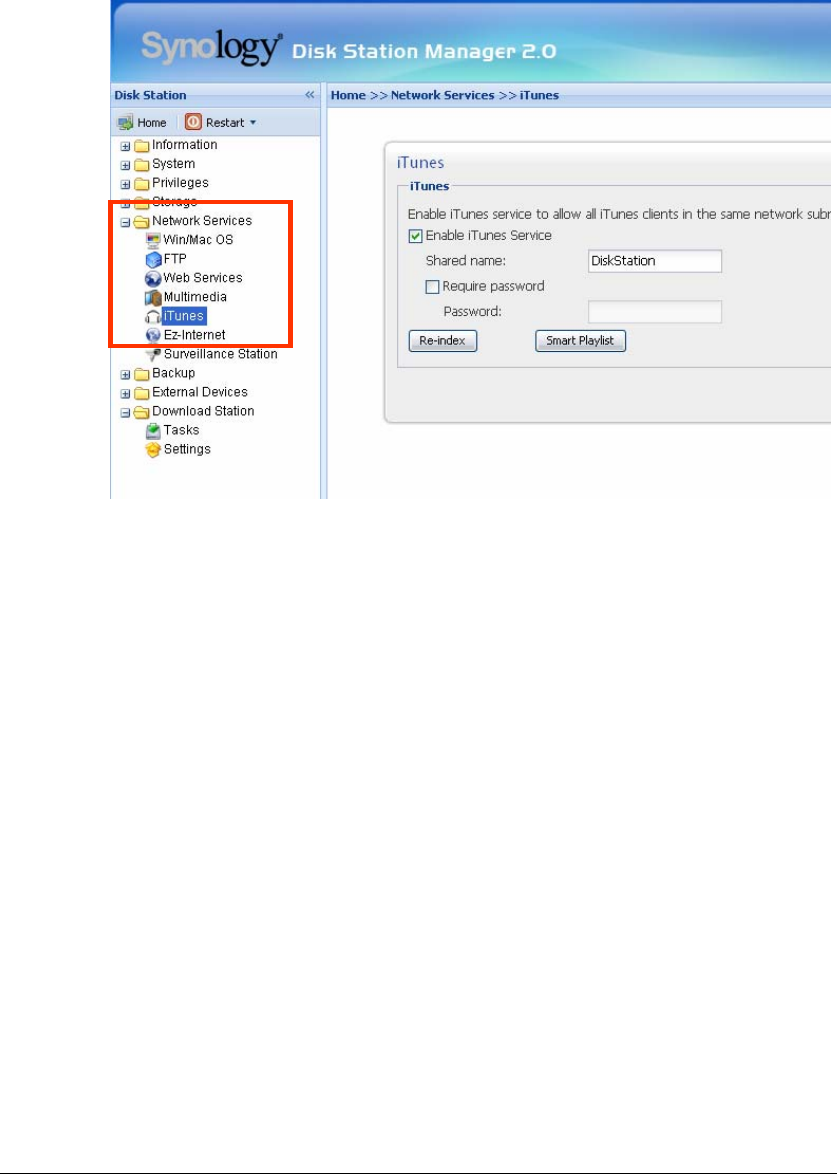Select the iTunes headphones icon
This screenshot has height=1174, width=837.
pos(153,317)
